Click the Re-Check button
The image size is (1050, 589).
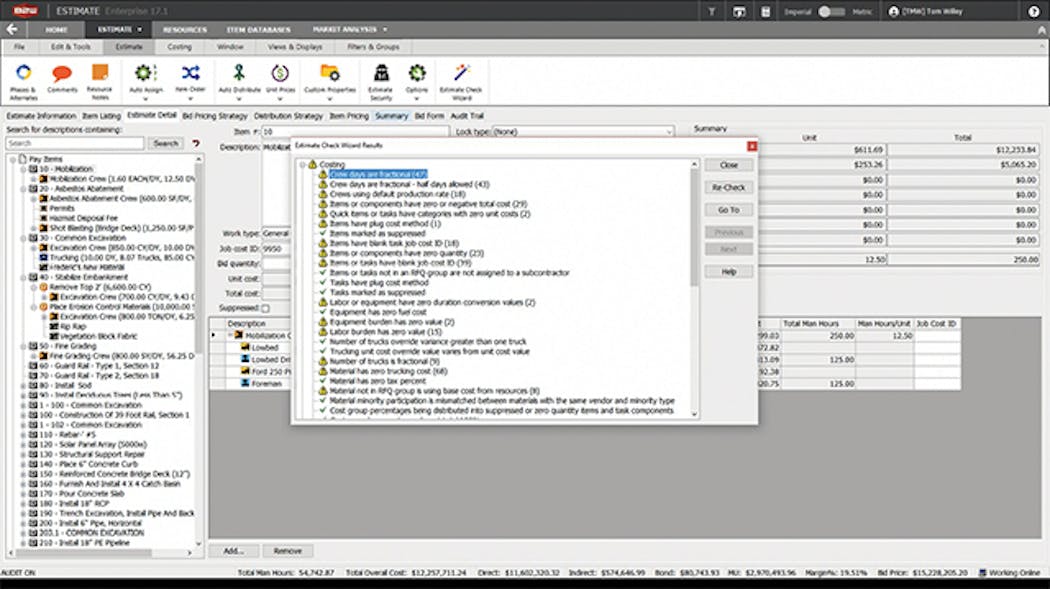pyautogui.click(x=729, y=187)
